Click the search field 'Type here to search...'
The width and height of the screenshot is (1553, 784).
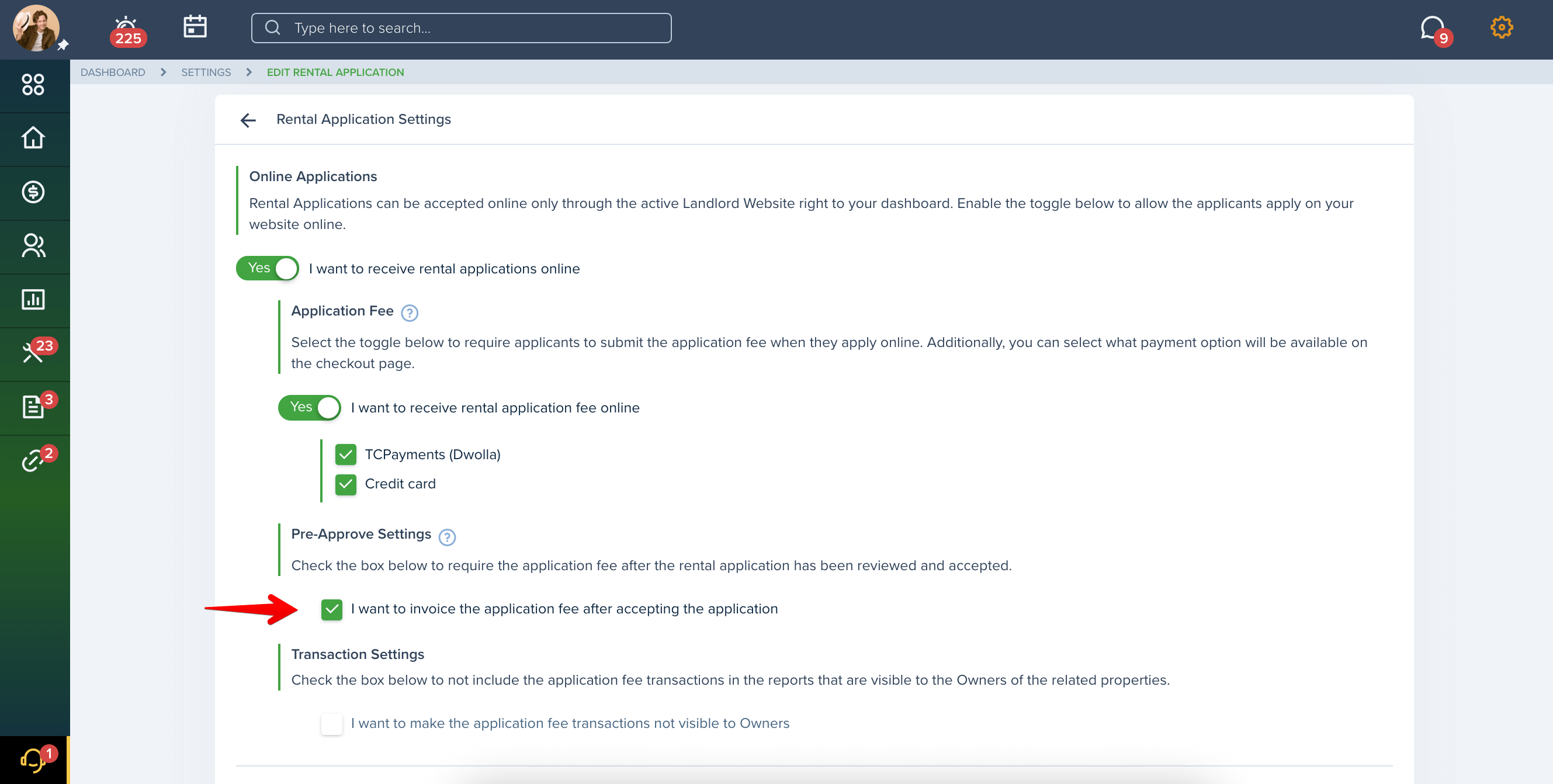[461, 27]
